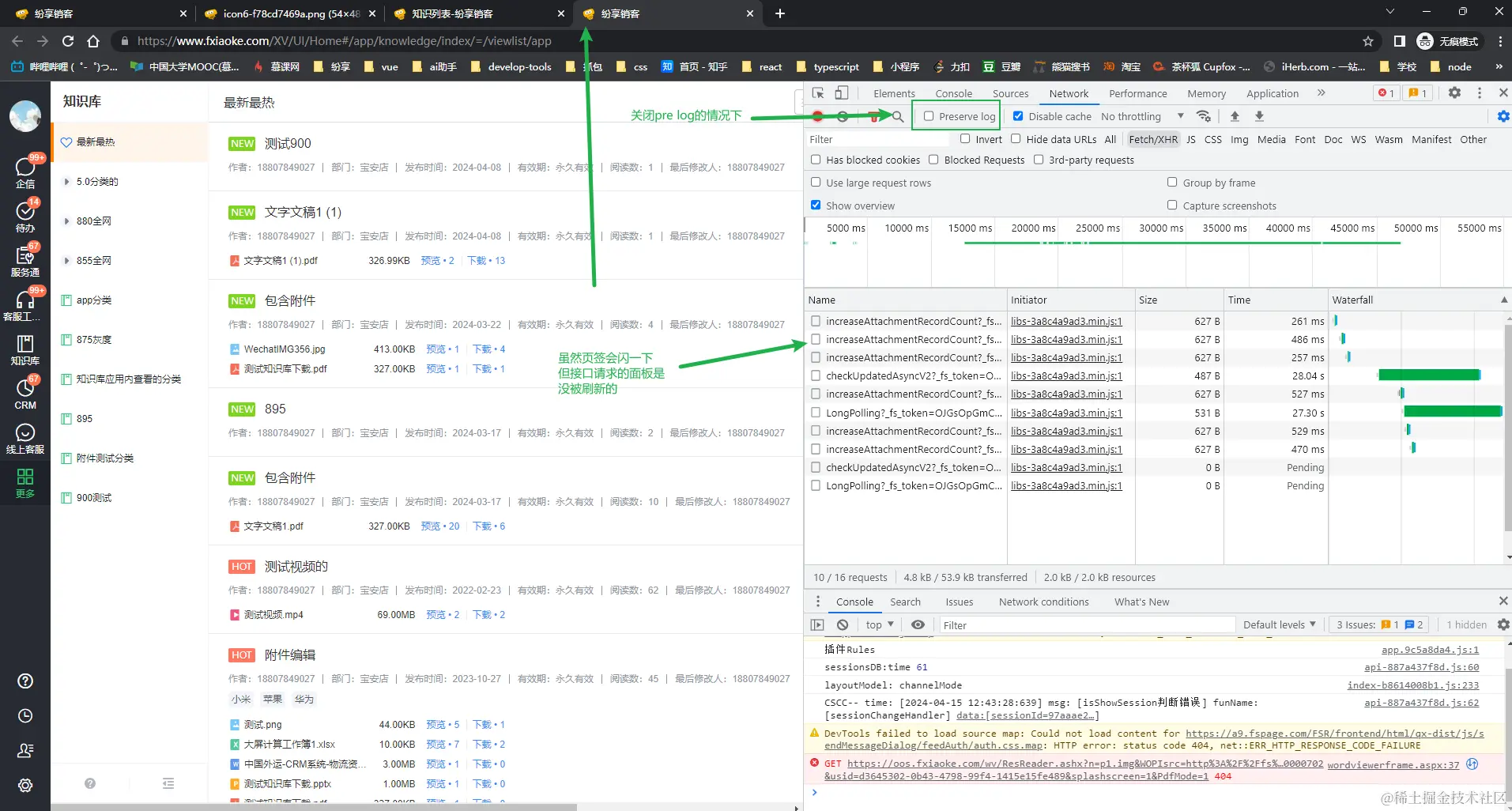Open the 待办 to-do sidebar icon
The image size is (1512, 811).
[x=25, y=216]
